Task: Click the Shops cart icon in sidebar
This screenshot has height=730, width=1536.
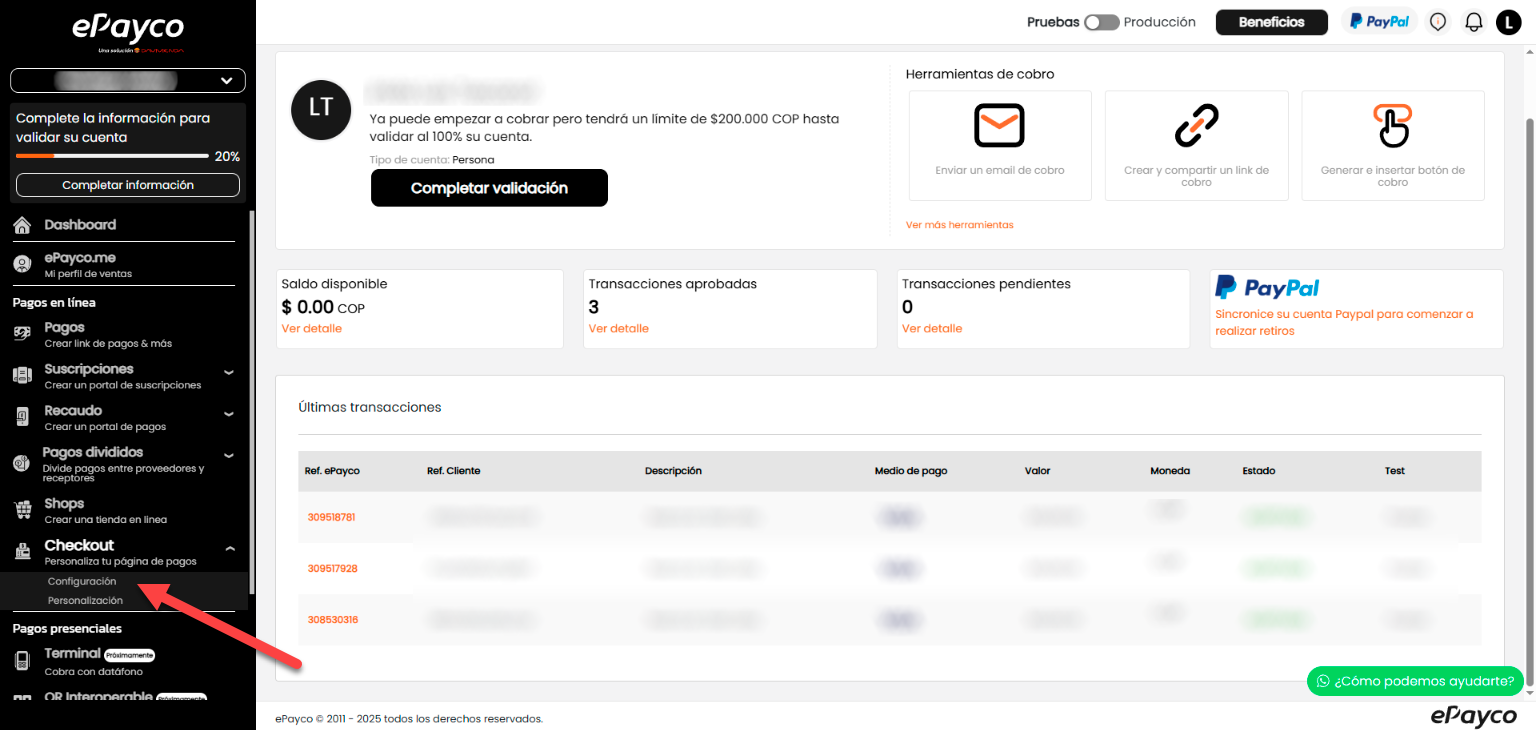Action: pyautogui.click(x=22, y=510)
